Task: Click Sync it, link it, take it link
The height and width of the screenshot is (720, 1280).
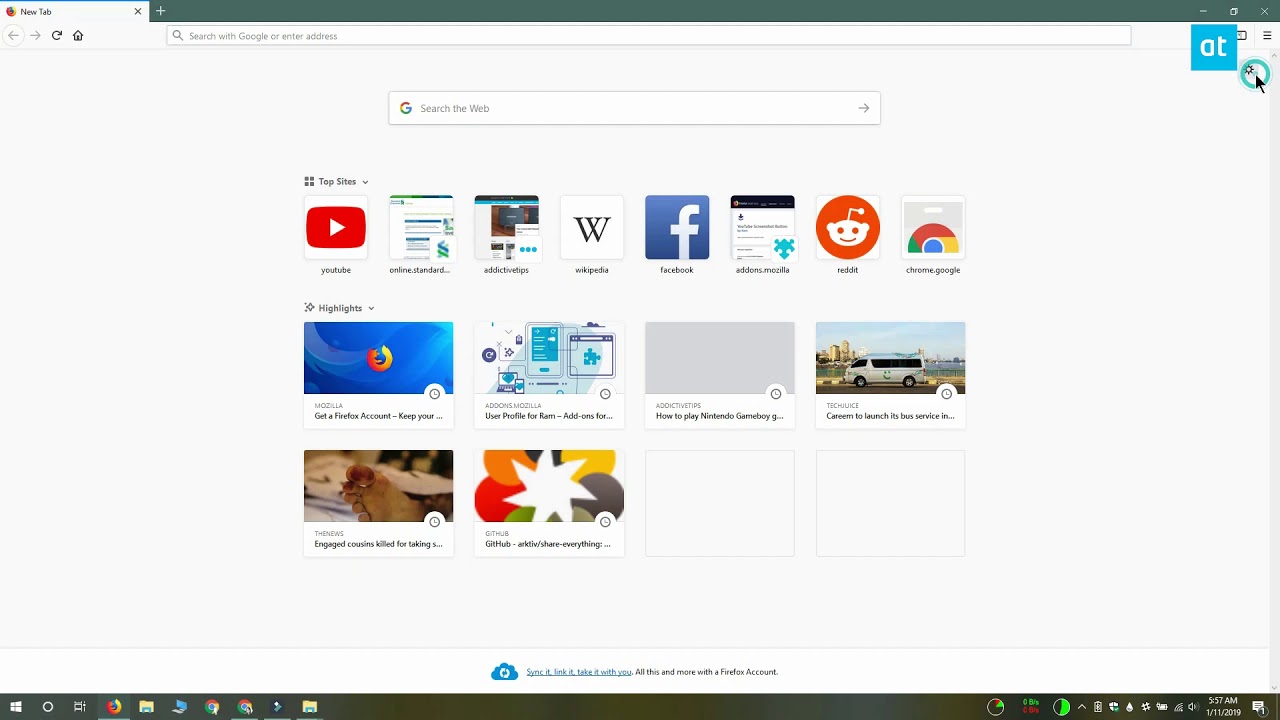Action: click(579, 672)
